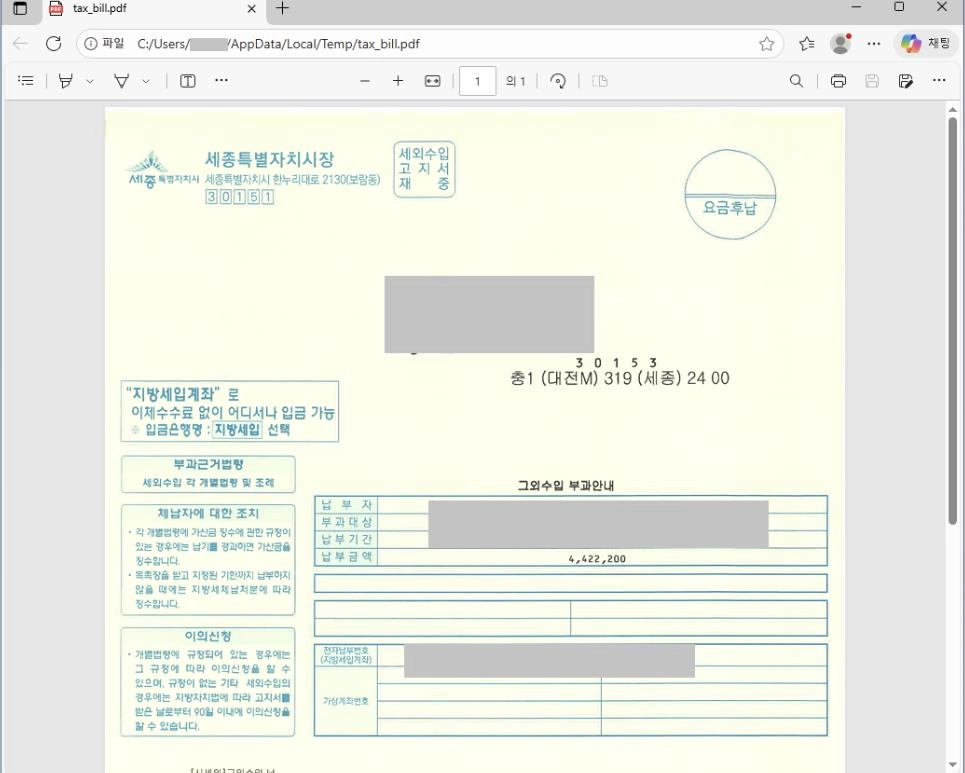This screenshot has width=965, height=773.
Task: Open search within the PDF
Action: [x=795, y=81]
